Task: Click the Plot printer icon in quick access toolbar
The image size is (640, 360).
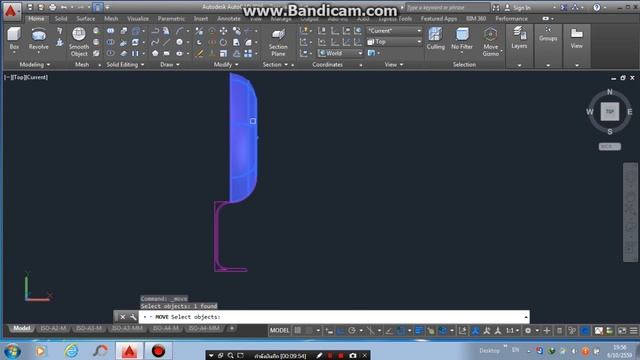Action: pyautogui.click(x=53, y=7)
